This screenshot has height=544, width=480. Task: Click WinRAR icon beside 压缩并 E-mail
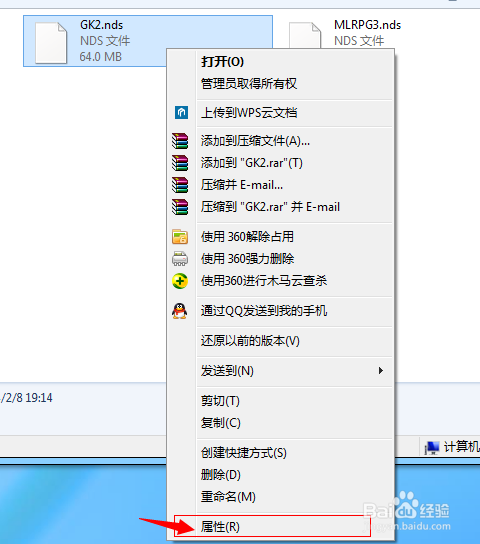click(x=180, y=185)
